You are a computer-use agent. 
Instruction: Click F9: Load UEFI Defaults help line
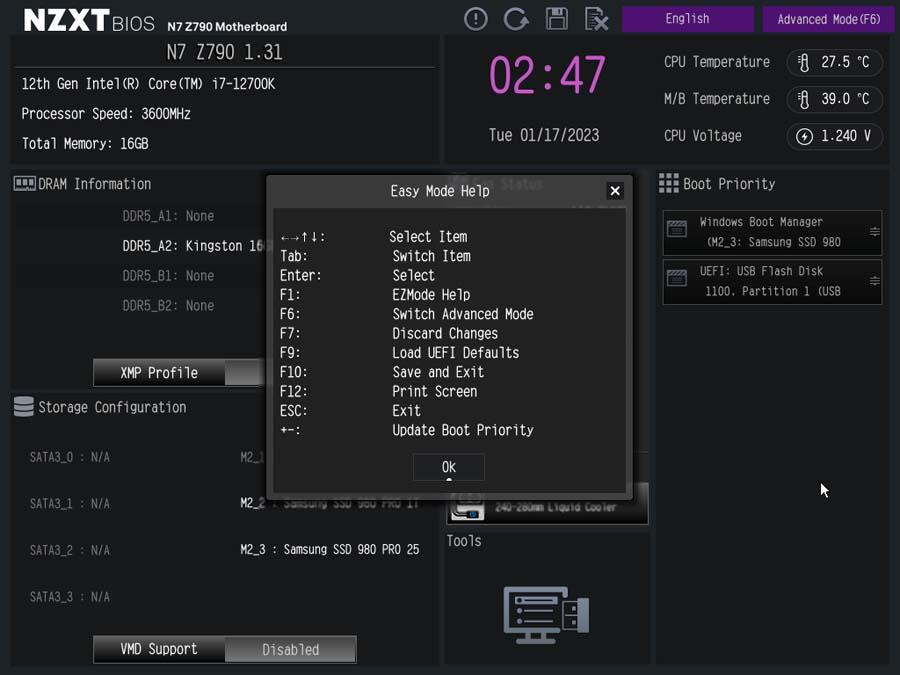click(399, 352)
